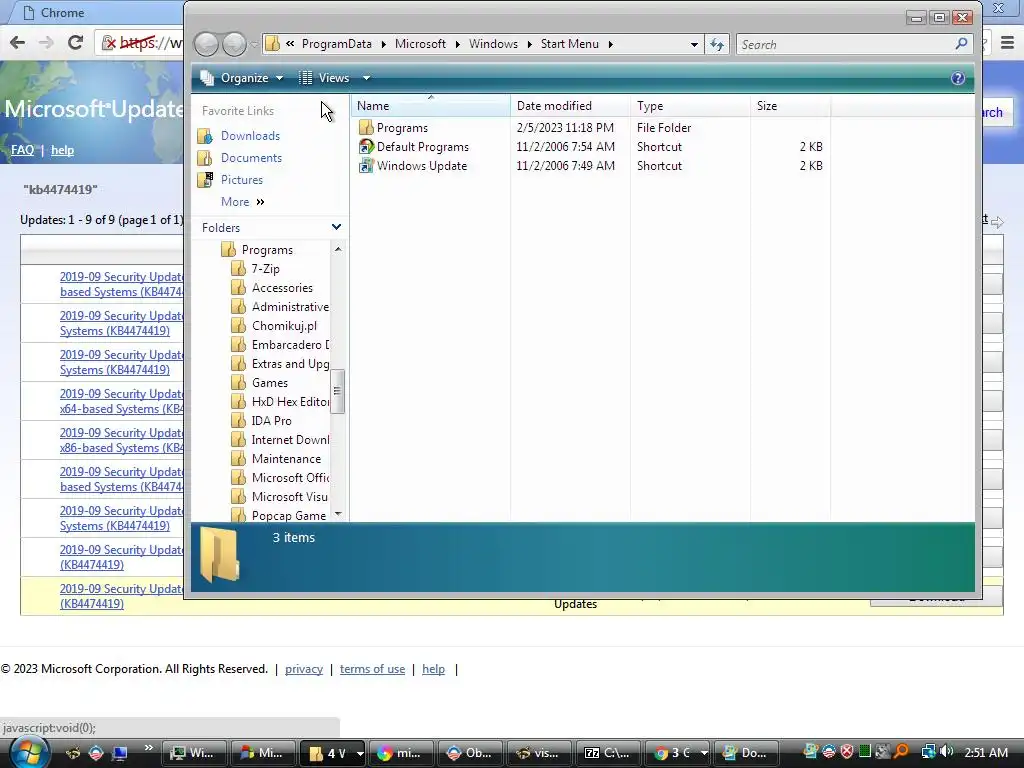Sort by the Date modified column header
The width and height of the screenshot is (1024, 768).
[570, 106]
